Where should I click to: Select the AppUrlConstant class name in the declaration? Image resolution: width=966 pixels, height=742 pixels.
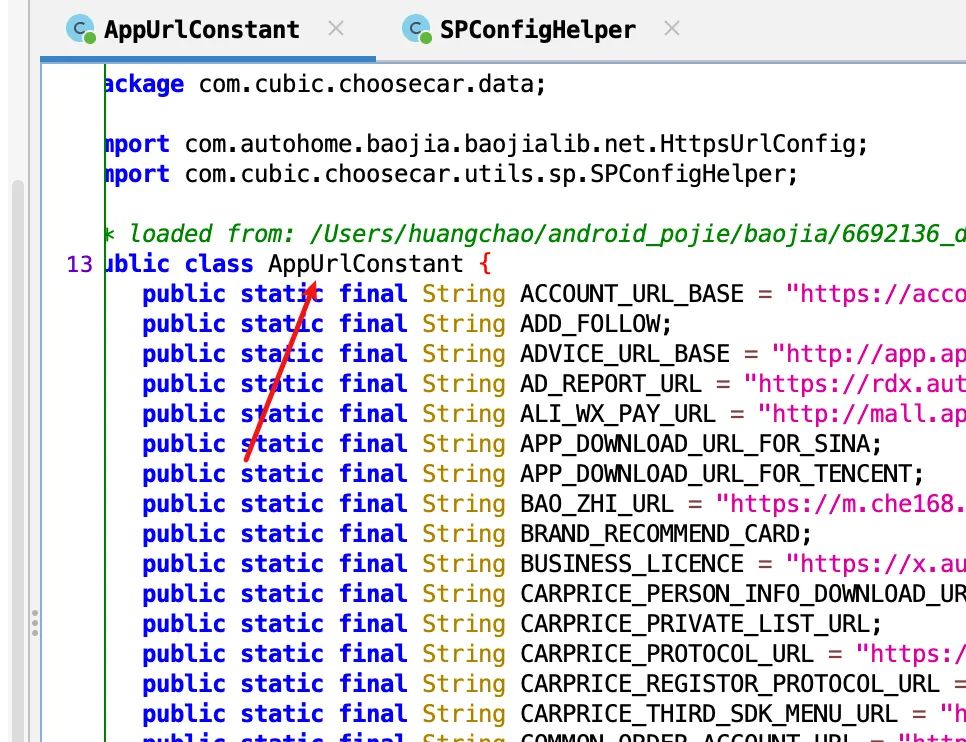coord(365,264)
